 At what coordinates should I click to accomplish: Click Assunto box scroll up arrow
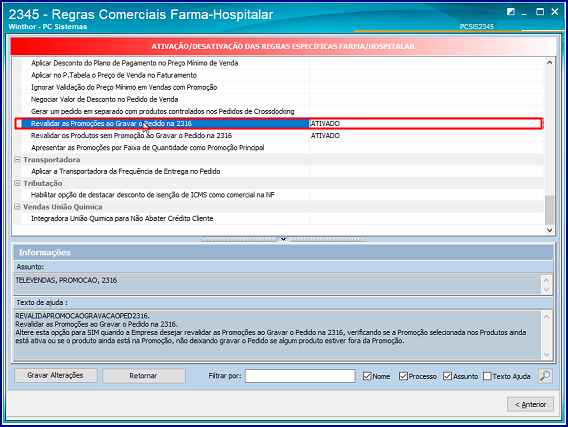pos(546,280)
